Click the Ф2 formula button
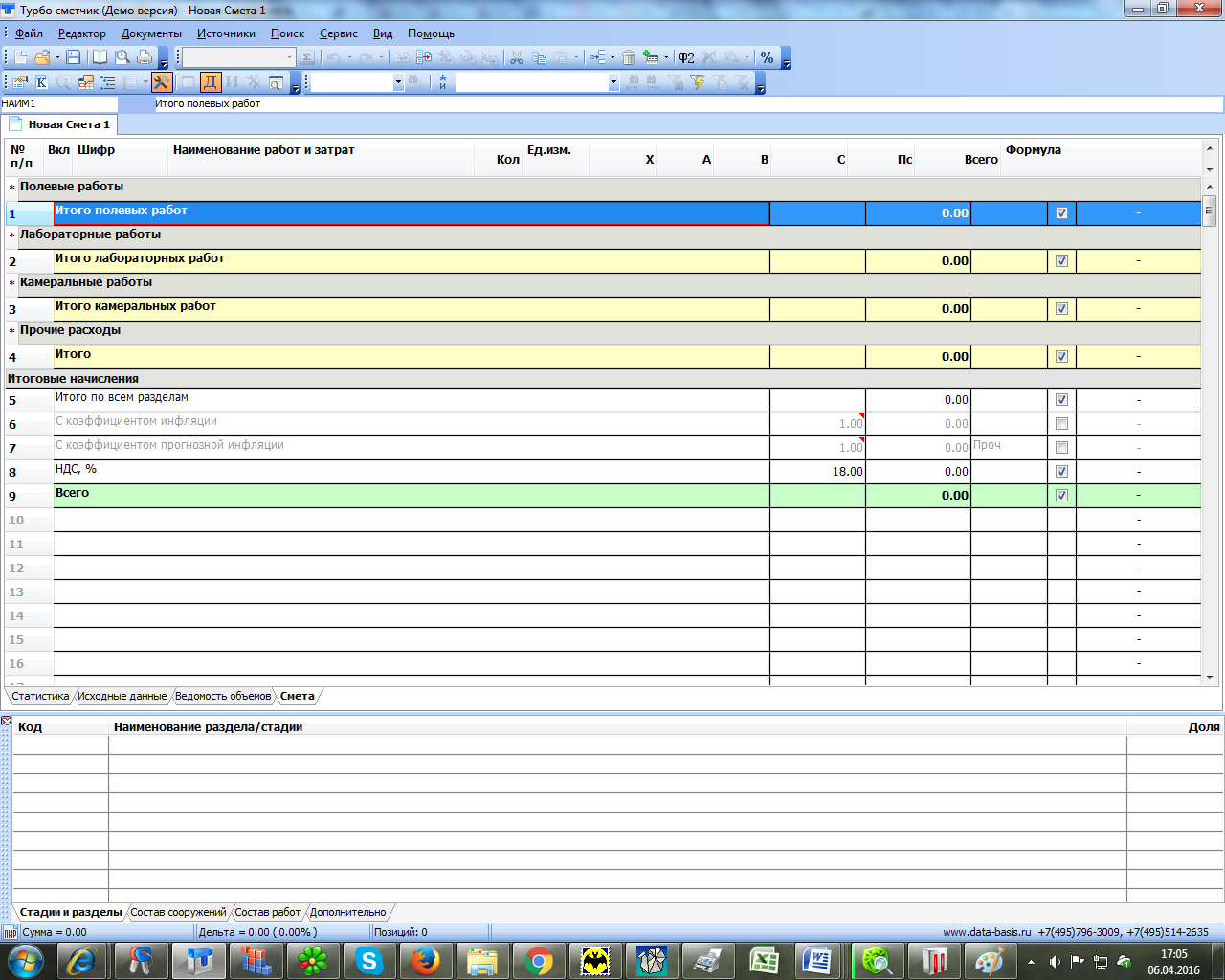 click(687, 57)
